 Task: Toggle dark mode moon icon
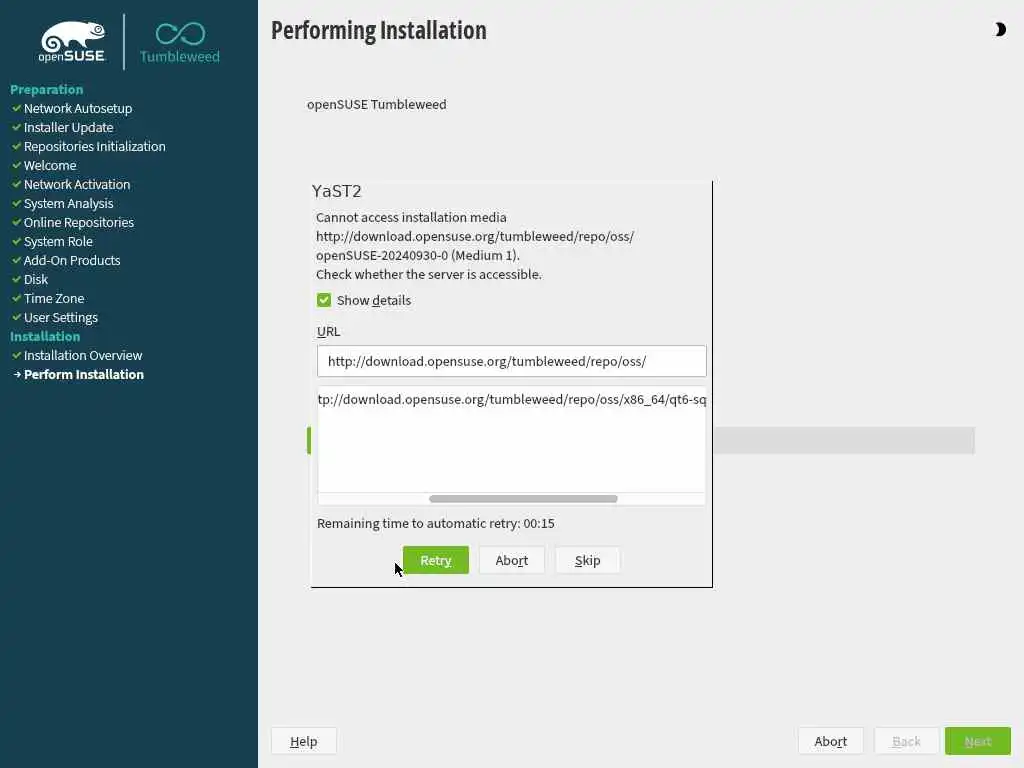click(x=1000, y=29)
